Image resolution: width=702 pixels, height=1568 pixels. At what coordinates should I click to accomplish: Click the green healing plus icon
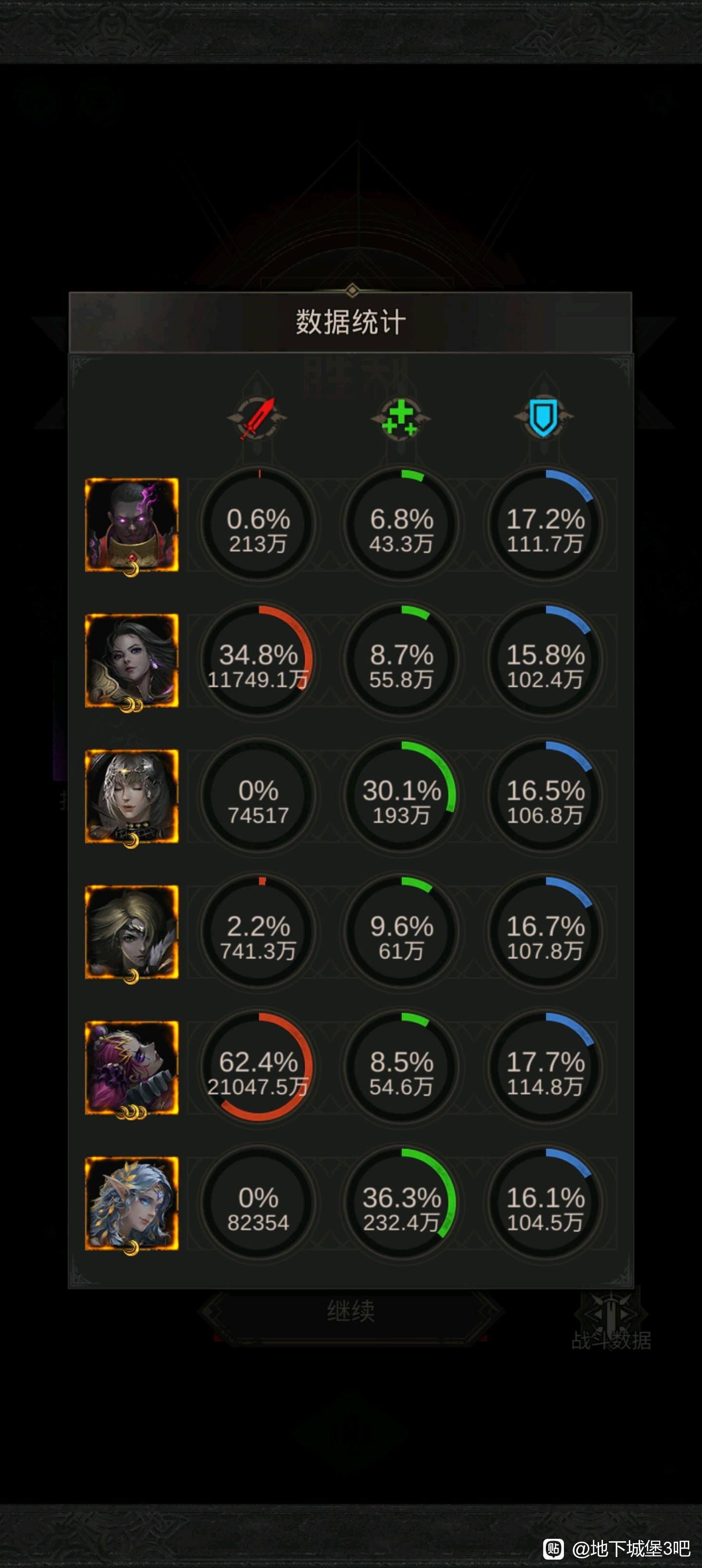click(400, 418)
